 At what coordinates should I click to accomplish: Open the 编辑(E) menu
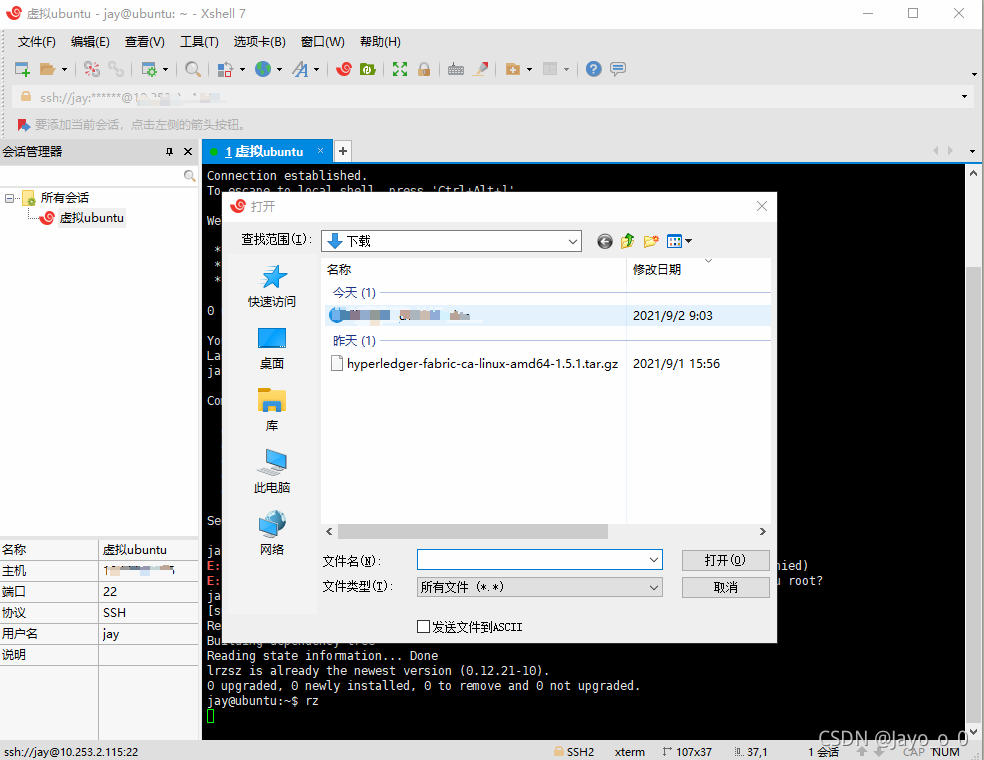pos(90,42)
